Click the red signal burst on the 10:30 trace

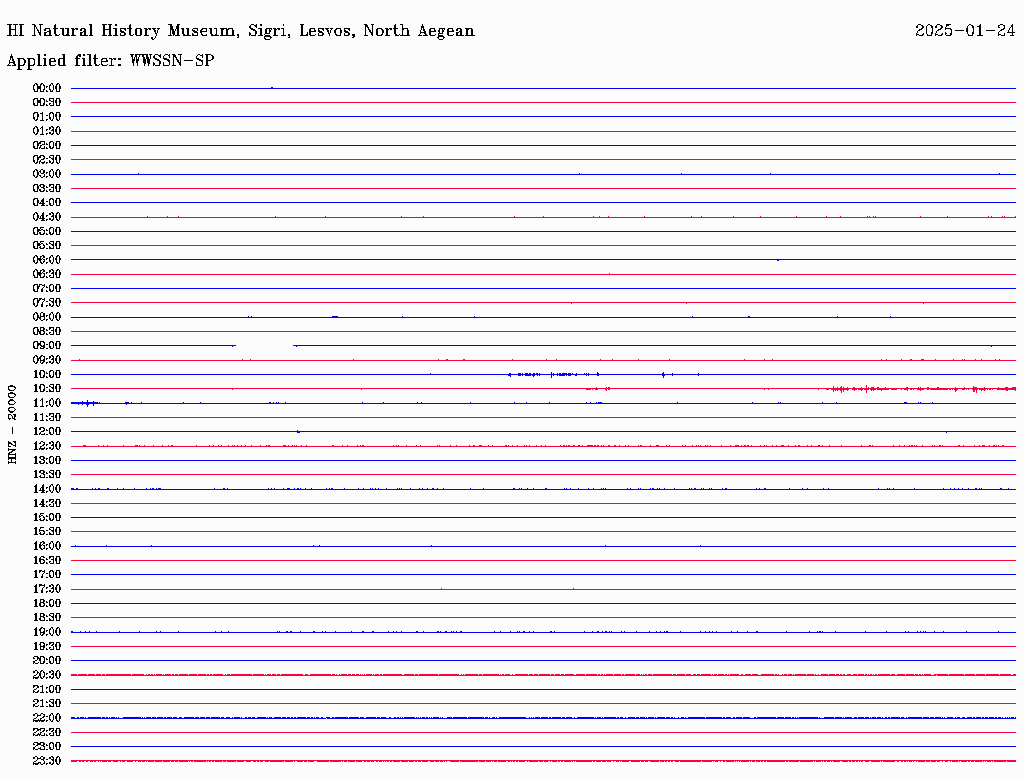click(x=921, y=389)
